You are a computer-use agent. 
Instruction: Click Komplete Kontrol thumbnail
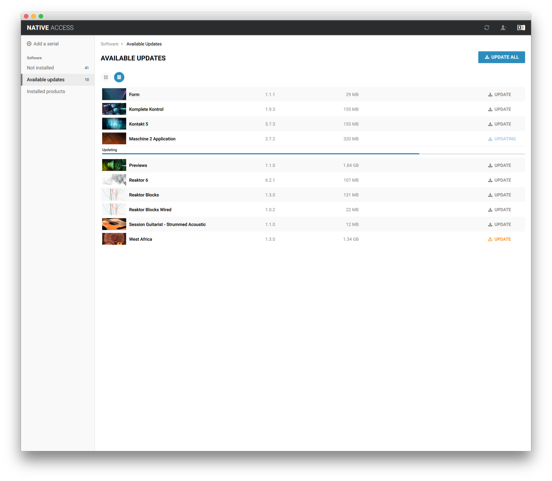tap(114, 109)
